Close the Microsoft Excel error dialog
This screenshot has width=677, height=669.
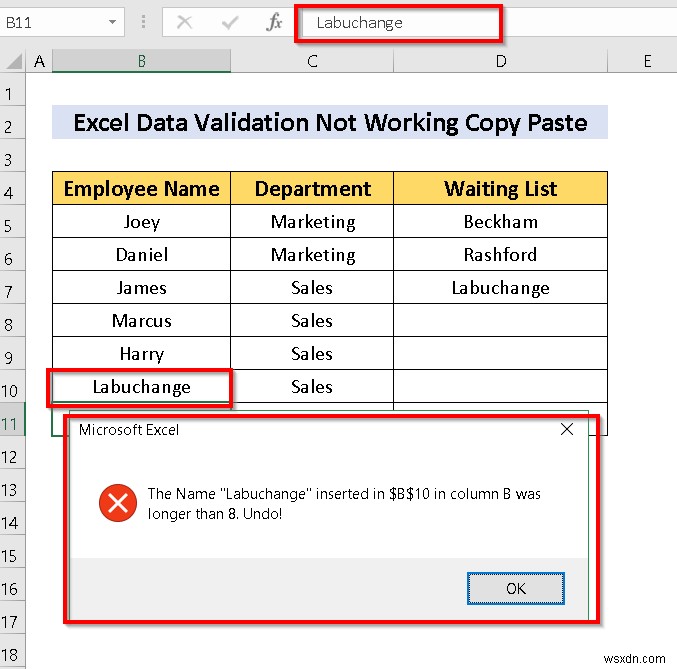pyautogui.click(x=566, y=429)
